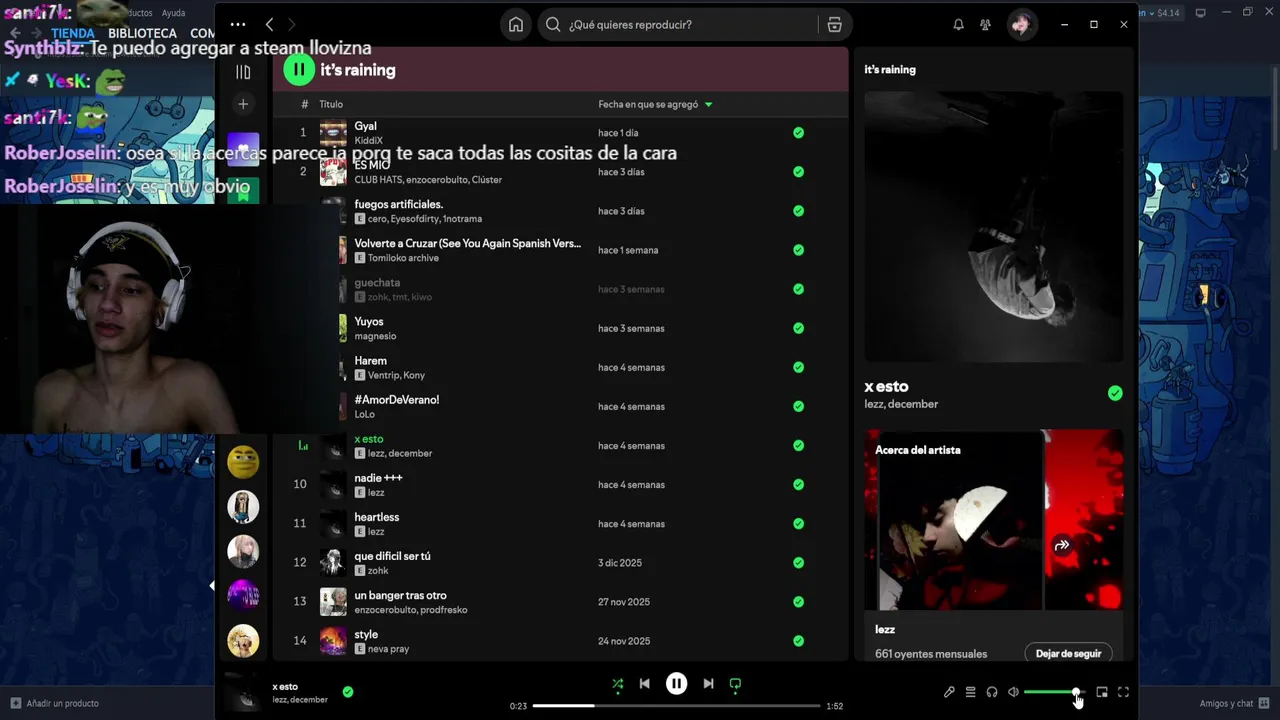The height and width of the screenshot is (720, 1280).
Task: Toggle the saved check for guechata
Action: [x=798, y=289]
